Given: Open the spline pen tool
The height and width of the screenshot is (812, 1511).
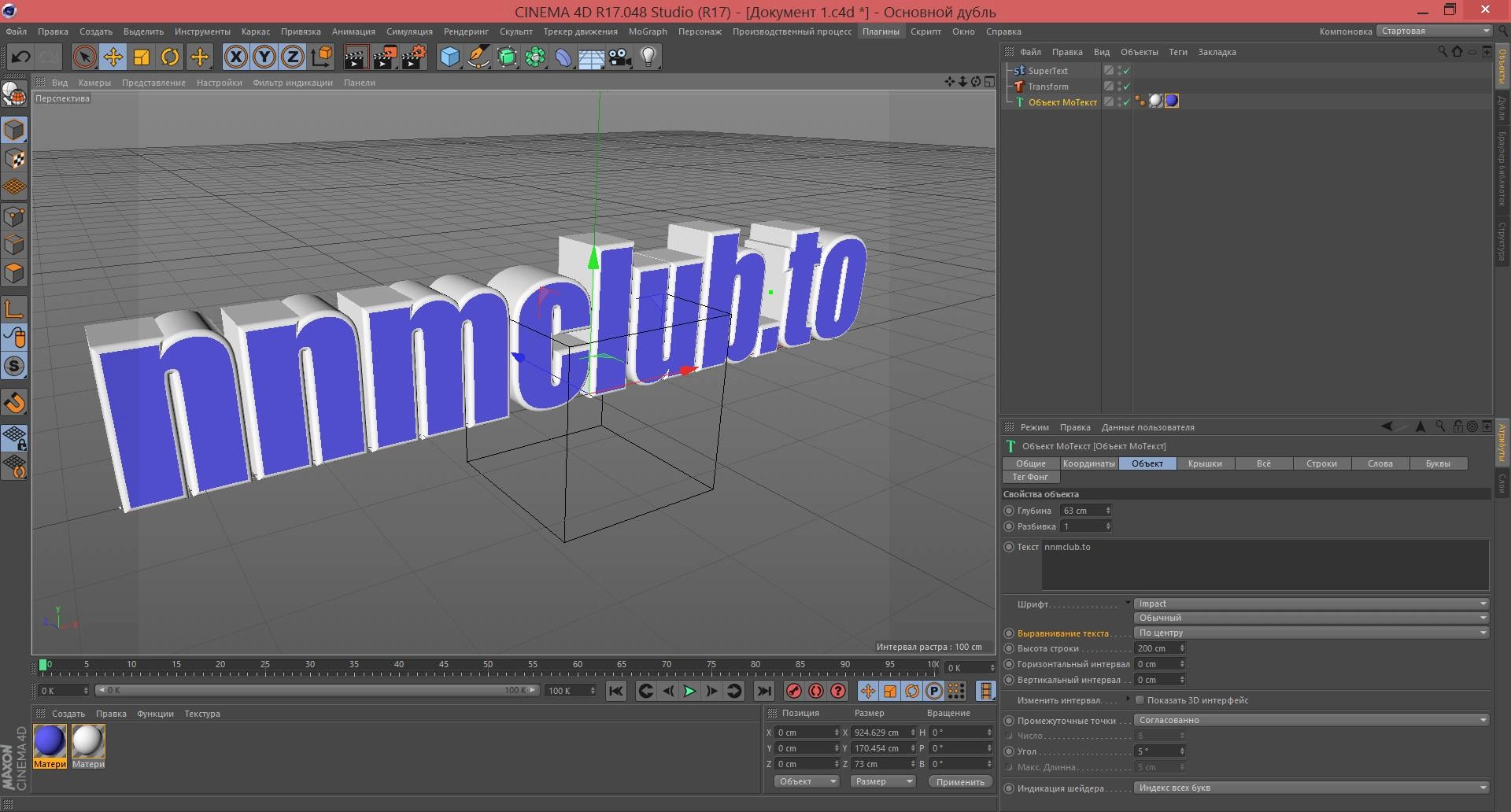Looking at the screenshot, I should 478,57.
